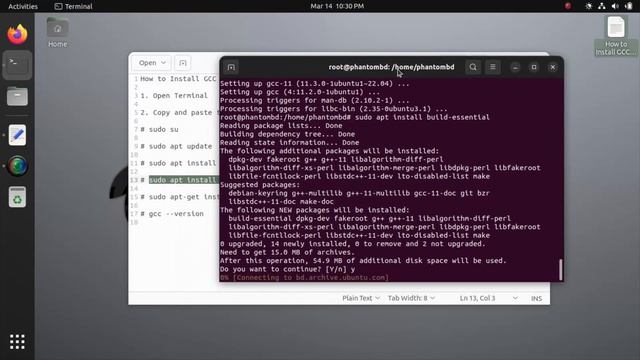Click the terminal title root@phantombd

(x=391, y=67)
